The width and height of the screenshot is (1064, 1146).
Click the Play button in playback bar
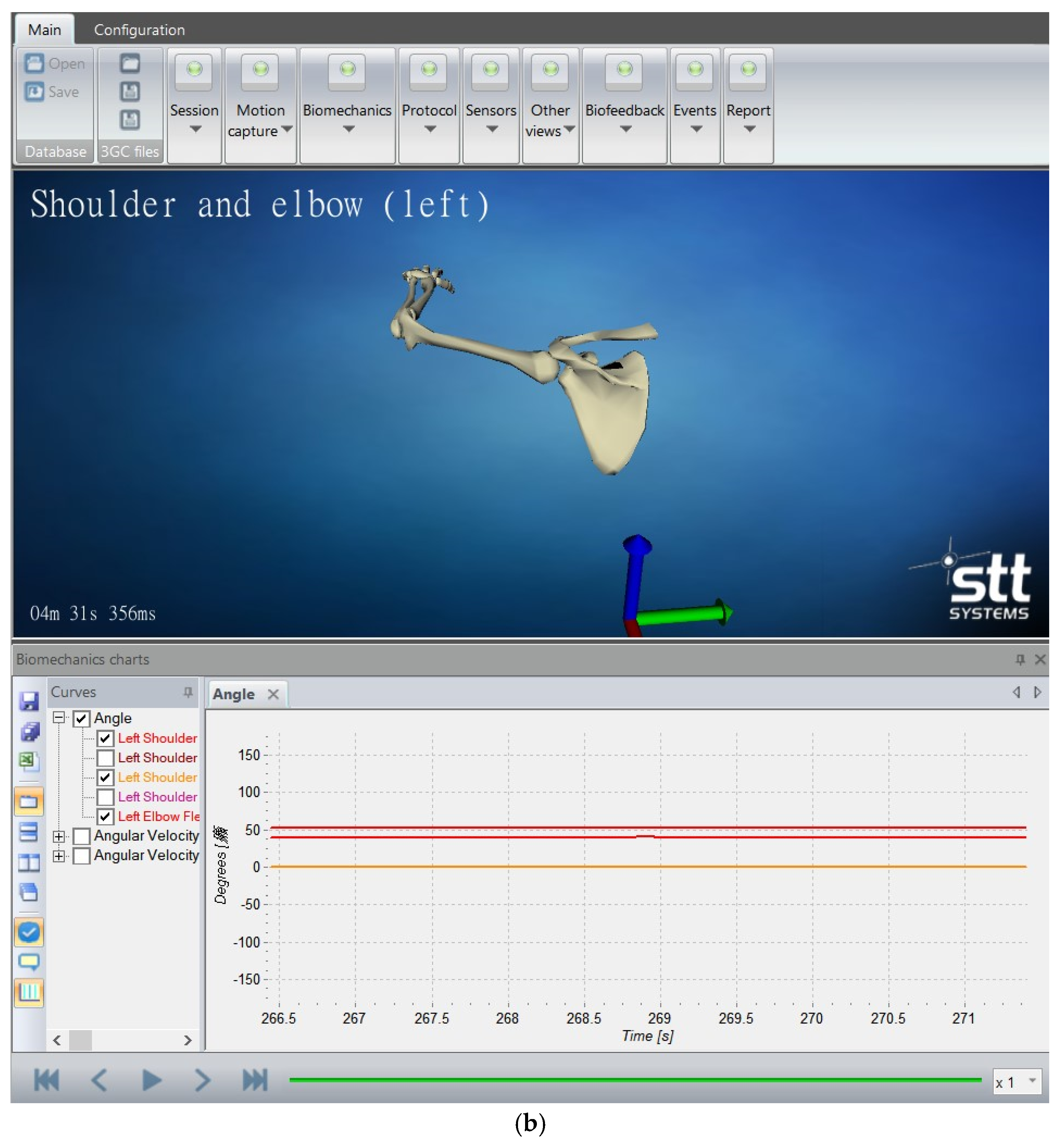(151, 1080)
